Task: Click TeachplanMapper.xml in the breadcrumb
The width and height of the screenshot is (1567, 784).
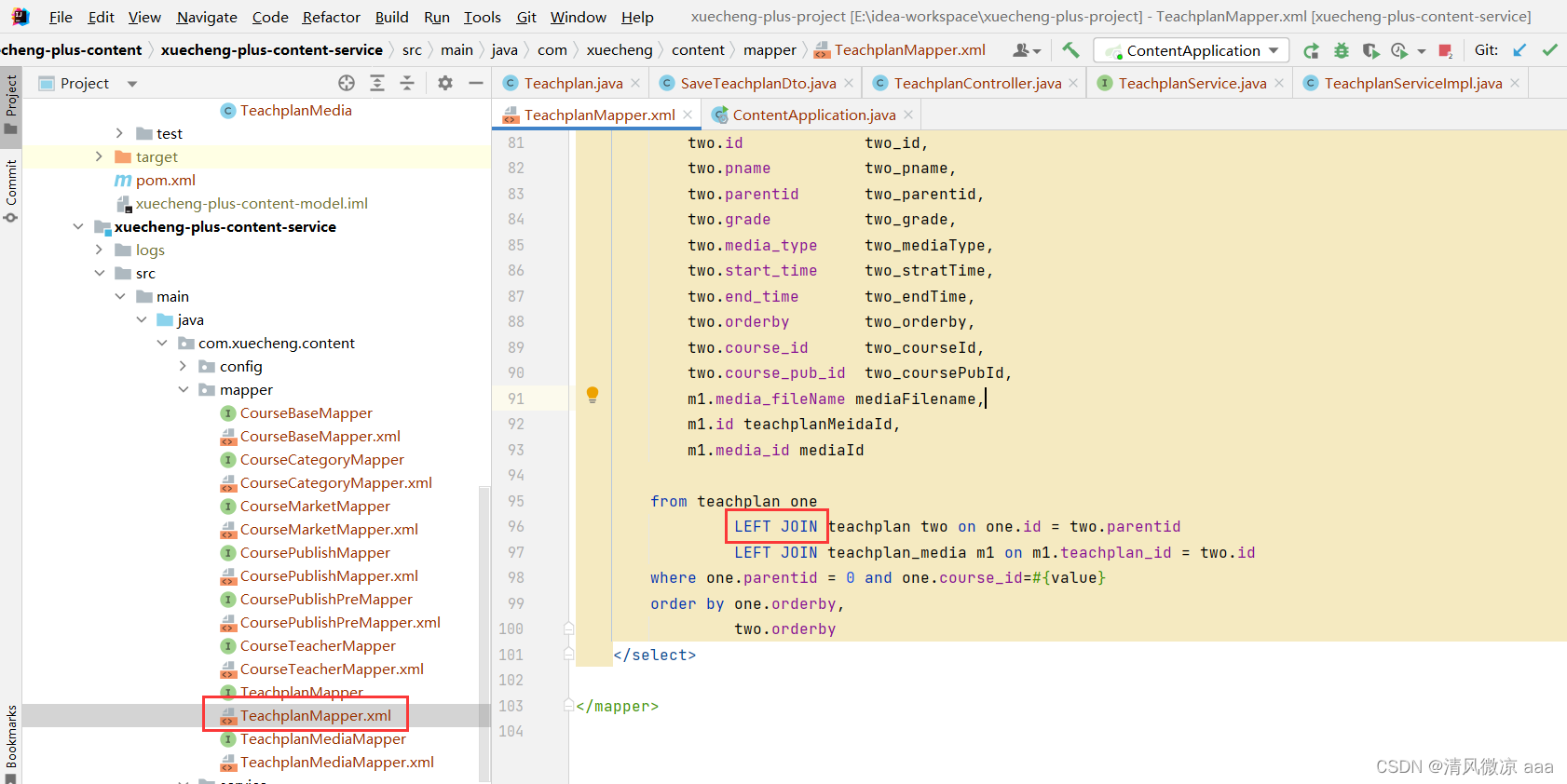Action: click(909, 50)
